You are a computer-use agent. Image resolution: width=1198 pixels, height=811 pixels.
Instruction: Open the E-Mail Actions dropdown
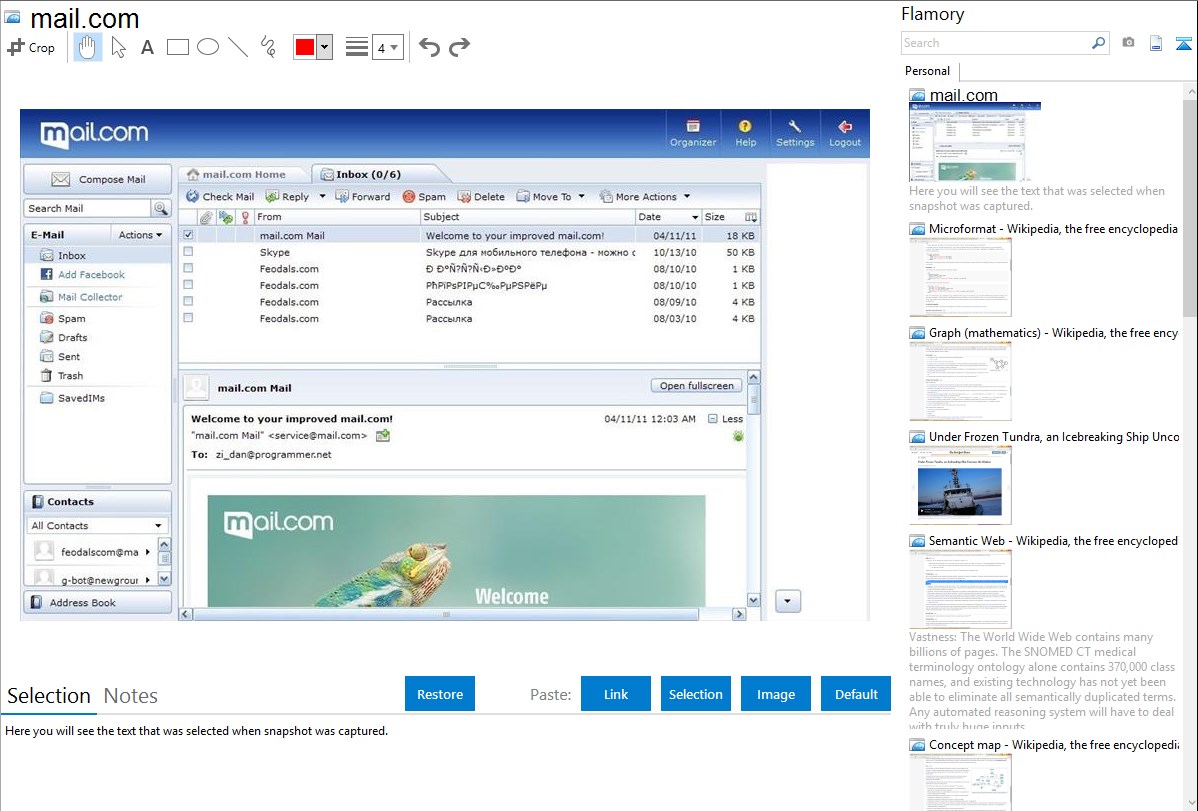tap(141, 235)
